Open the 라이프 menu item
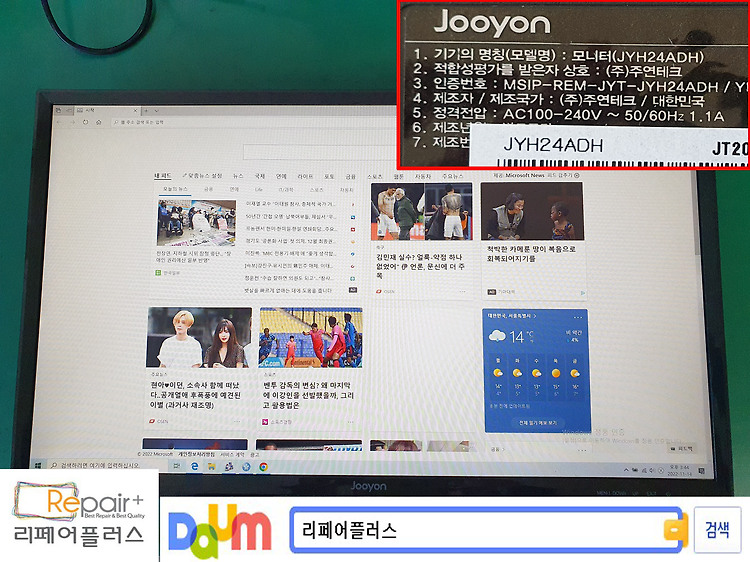Viewport: 750px width, 562px height. [305, 176]
